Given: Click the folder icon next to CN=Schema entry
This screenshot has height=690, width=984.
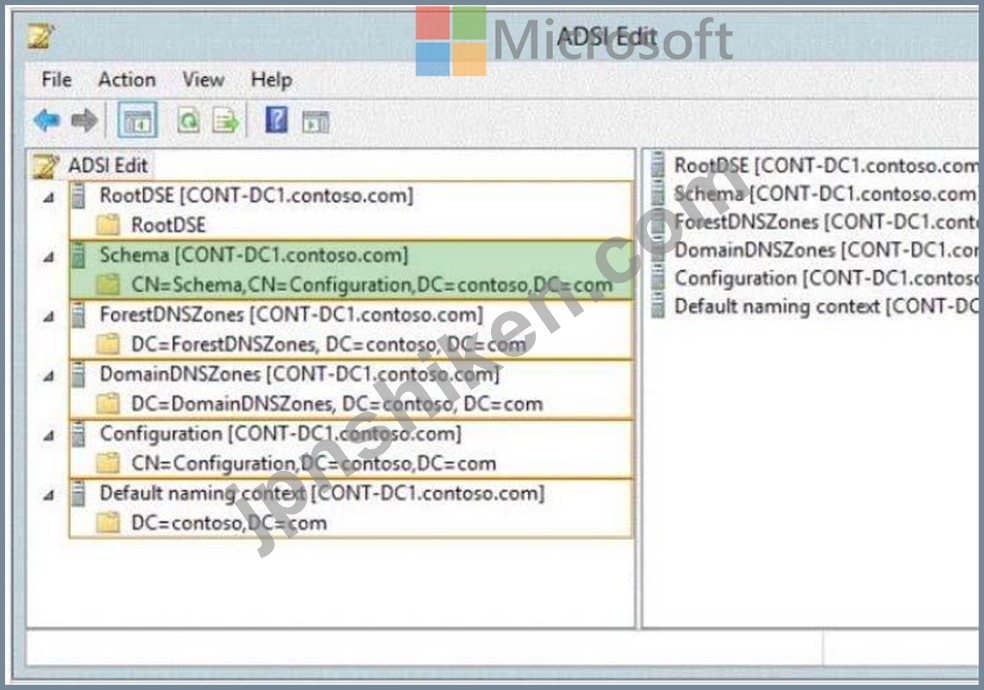Looking at the screenshot, I should click(108, 285).
